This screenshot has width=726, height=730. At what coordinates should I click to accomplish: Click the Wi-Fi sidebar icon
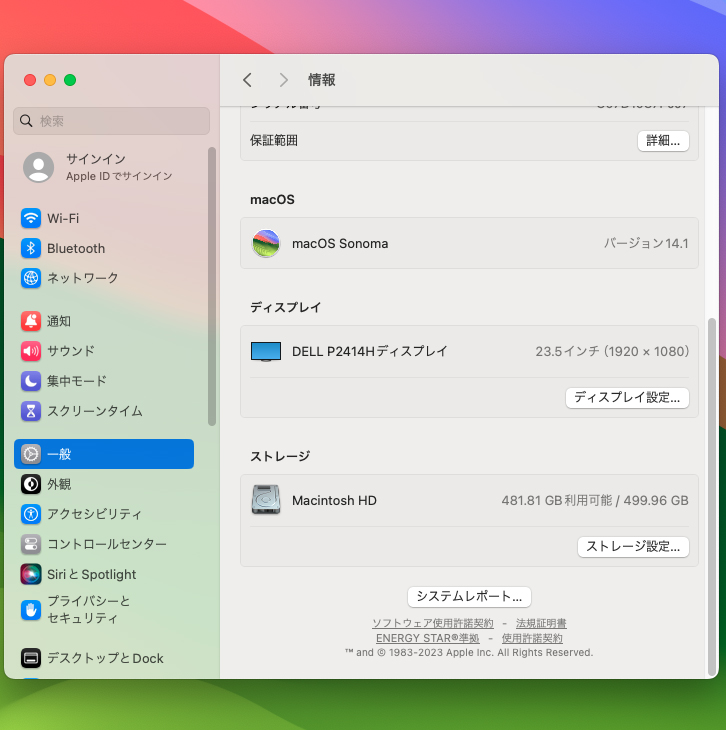click(31, 218)
